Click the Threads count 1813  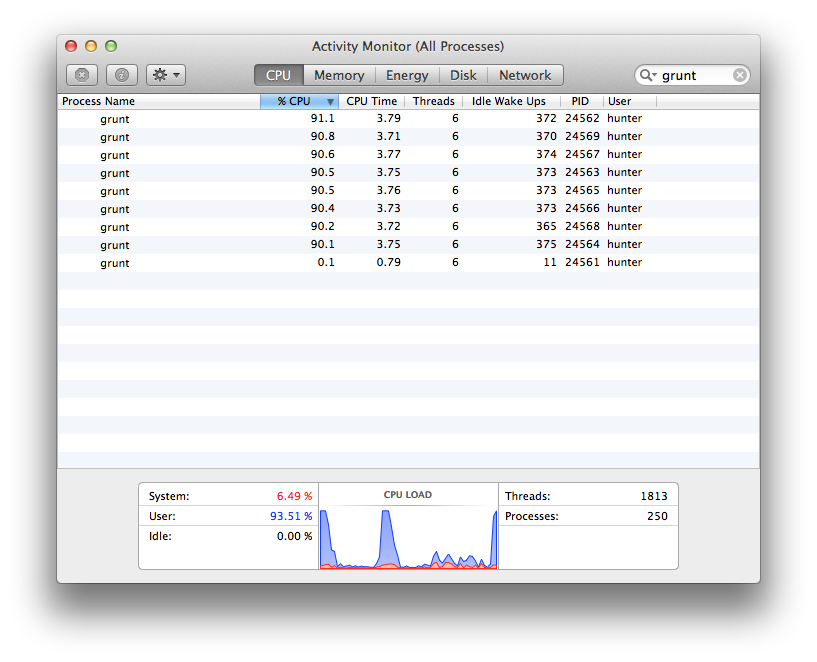(x=654, y=496)
